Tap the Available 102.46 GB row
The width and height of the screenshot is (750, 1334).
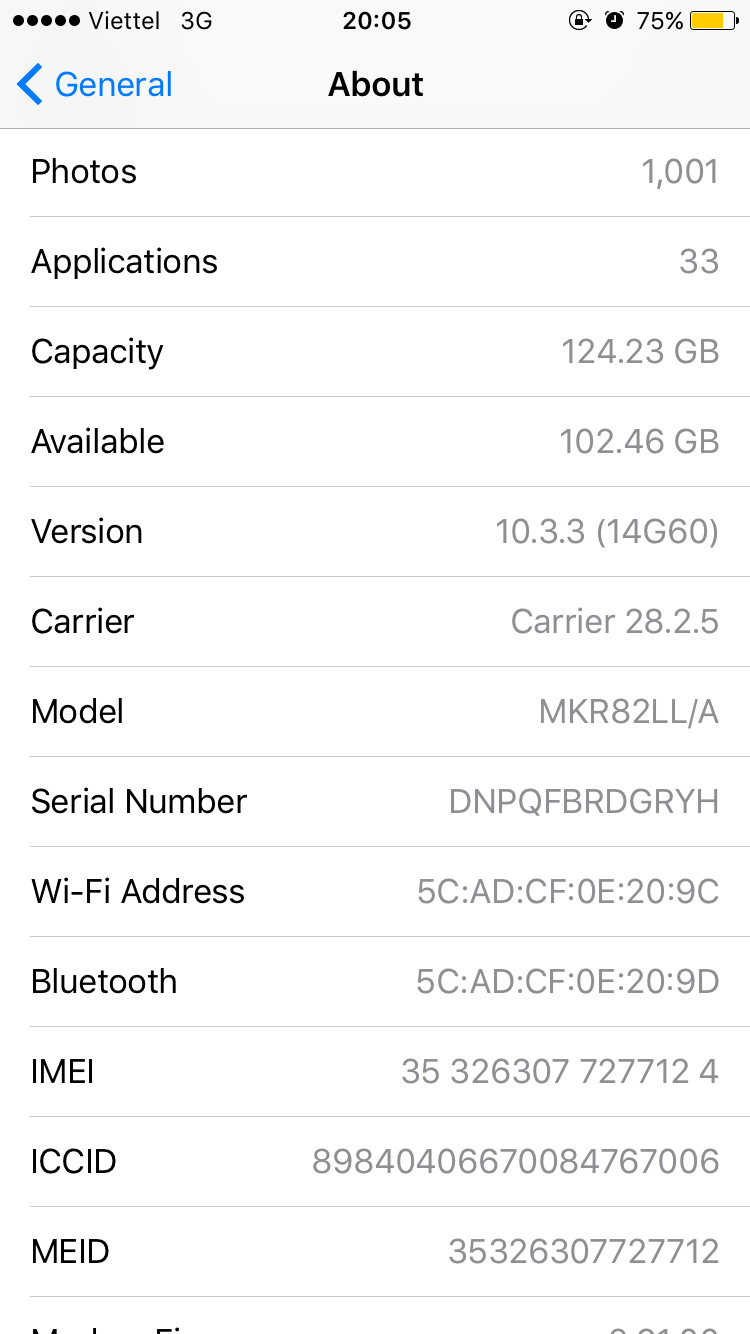tap(375, 442)
